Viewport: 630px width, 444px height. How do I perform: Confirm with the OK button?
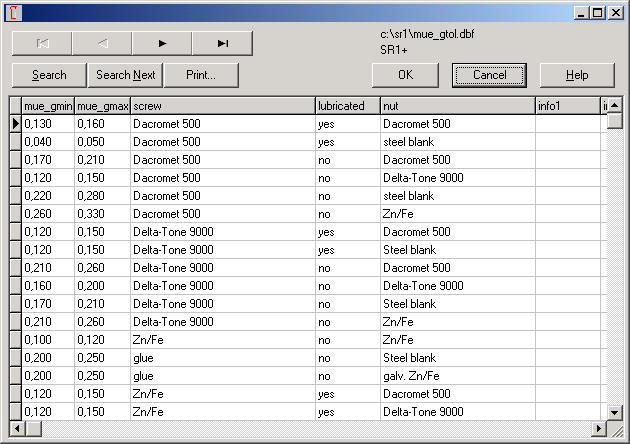405,75
